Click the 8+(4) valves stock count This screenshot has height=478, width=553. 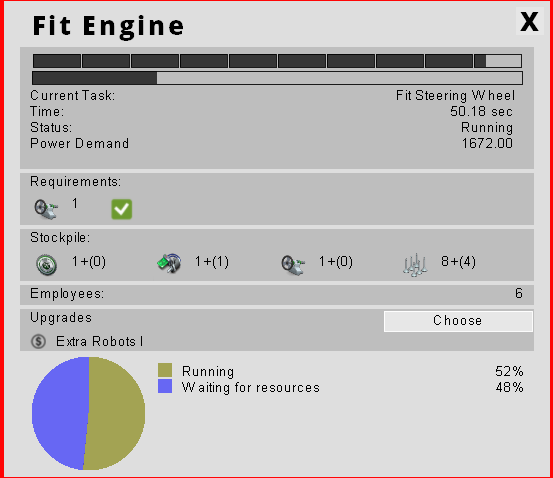click(x=458, y=262)
